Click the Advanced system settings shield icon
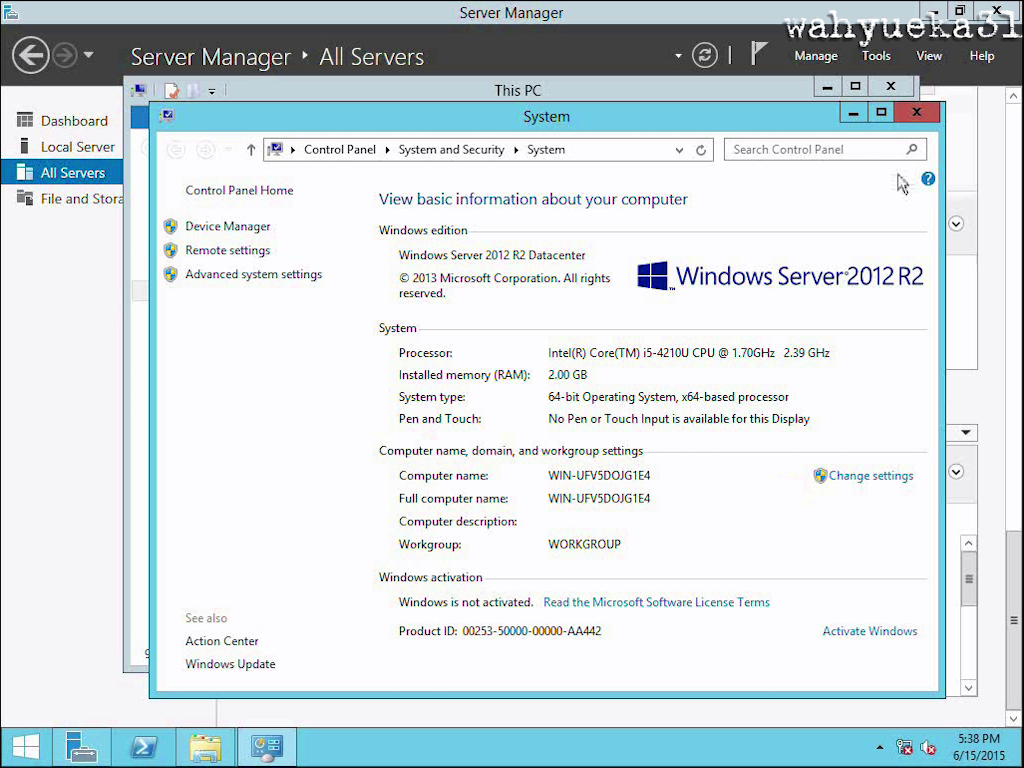This screenshot has height=768, width=1024. tap(170, 274)
